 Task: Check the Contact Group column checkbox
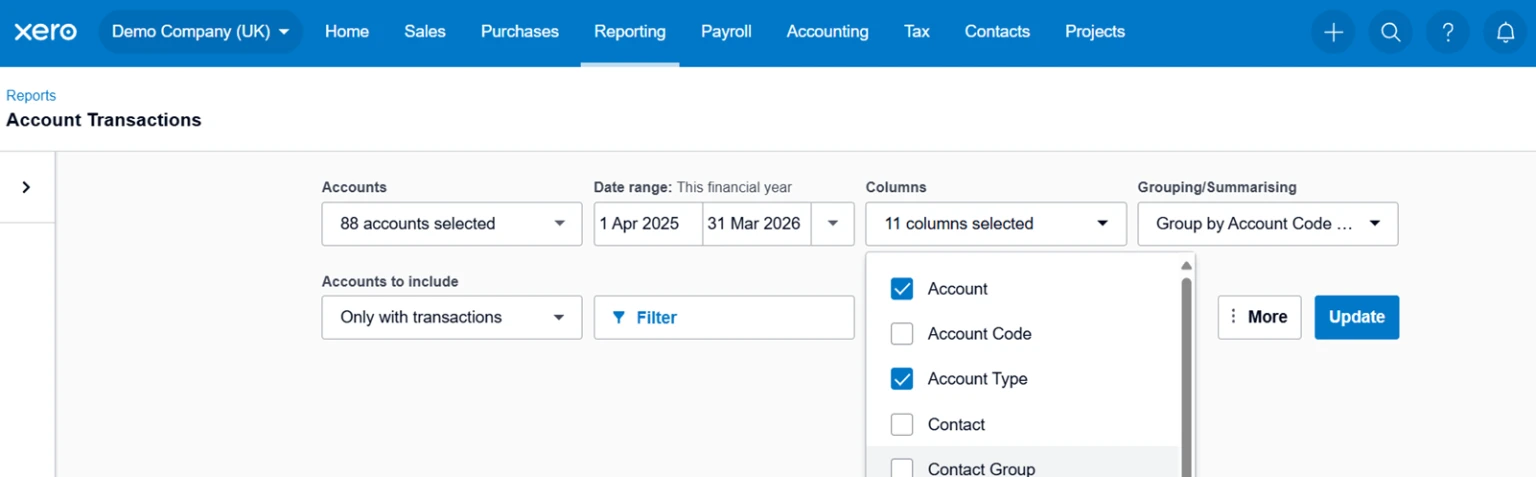pos(902,468)
